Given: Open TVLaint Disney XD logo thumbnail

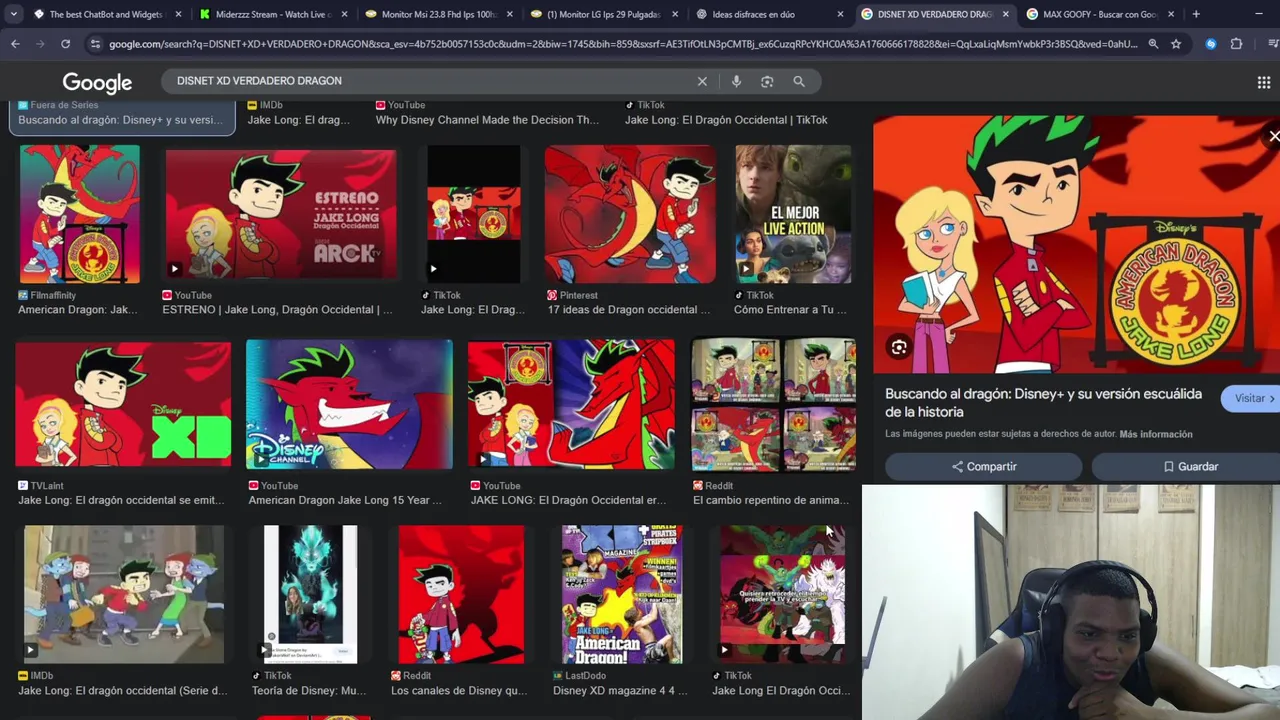Looking at the screenshot, I should [123, 404].
